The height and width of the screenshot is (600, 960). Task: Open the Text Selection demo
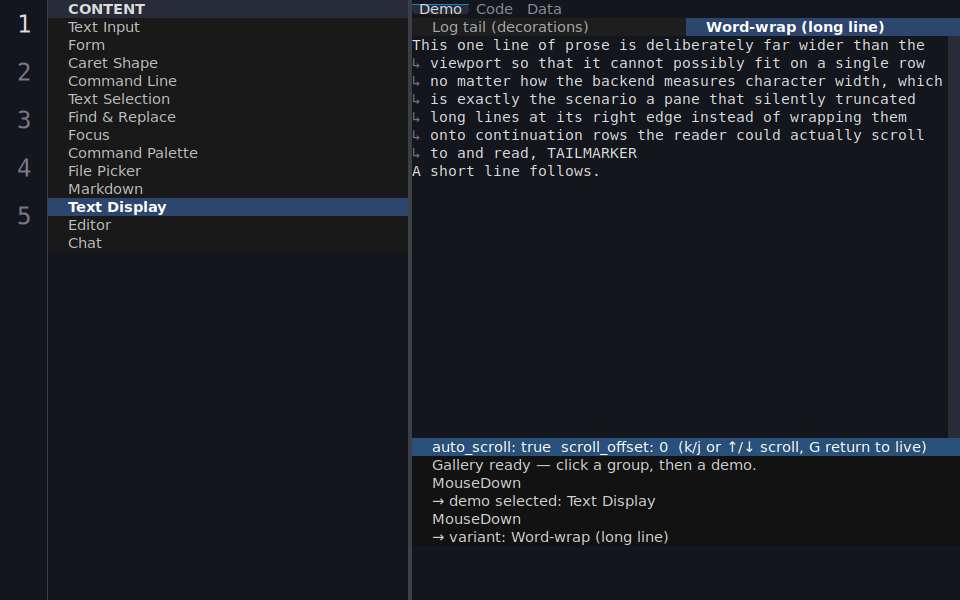pyautogui.click(x=228, y=99)
